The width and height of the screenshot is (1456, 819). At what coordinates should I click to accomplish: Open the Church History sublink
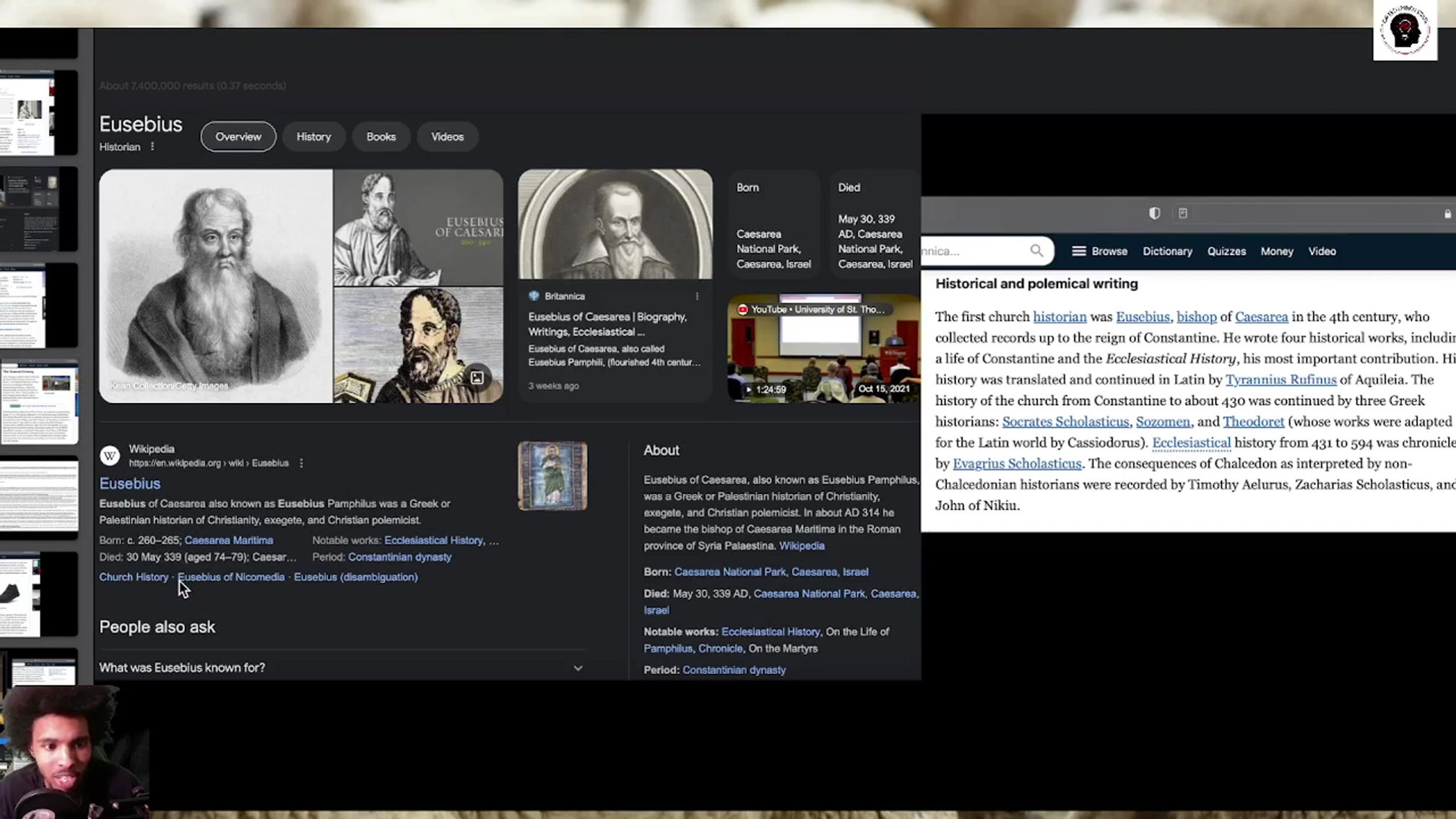coord(134,577)
